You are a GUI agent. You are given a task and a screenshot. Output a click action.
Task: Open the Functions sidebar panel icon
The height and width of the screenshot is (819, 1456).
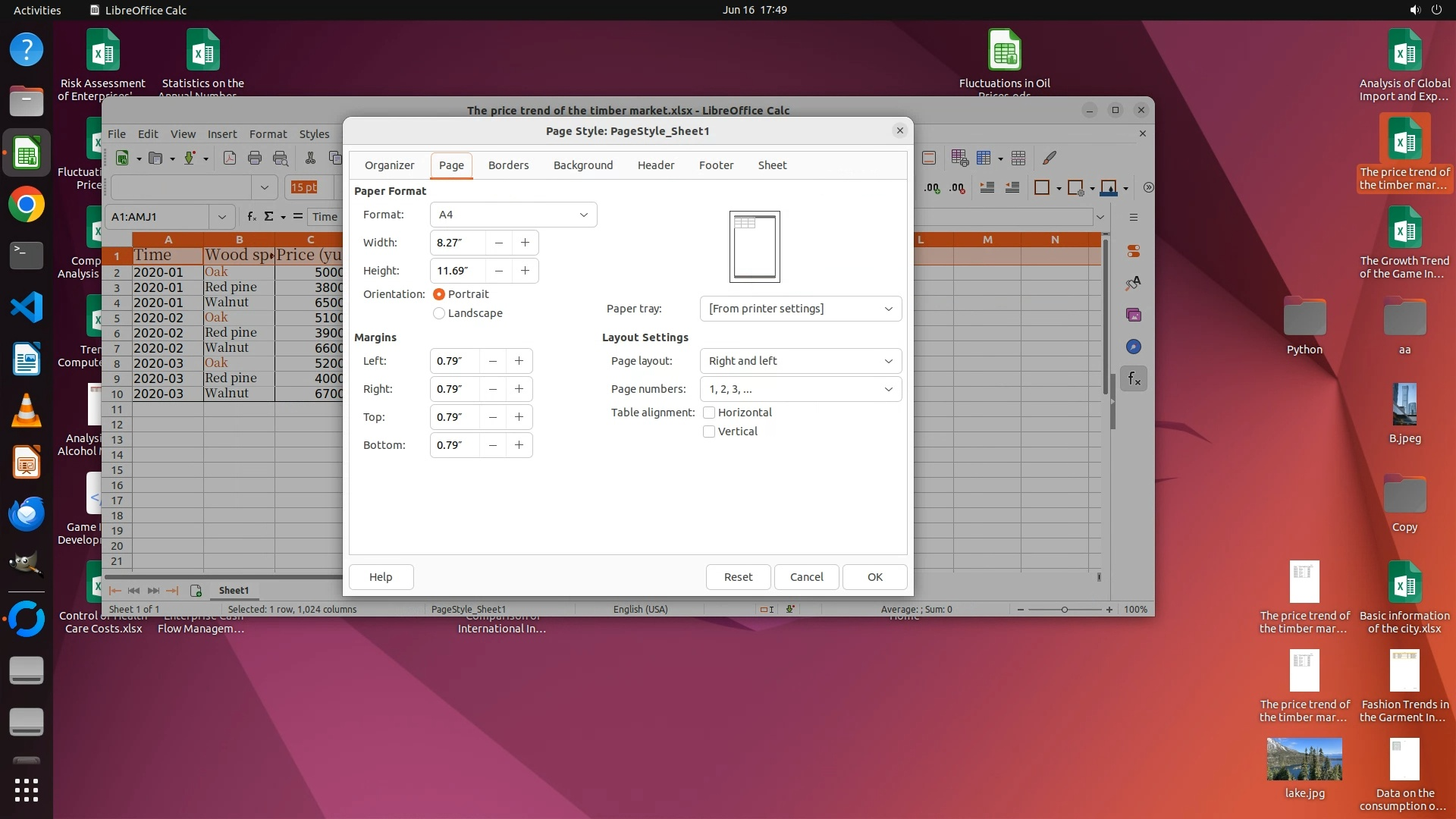pos(1134,378)
